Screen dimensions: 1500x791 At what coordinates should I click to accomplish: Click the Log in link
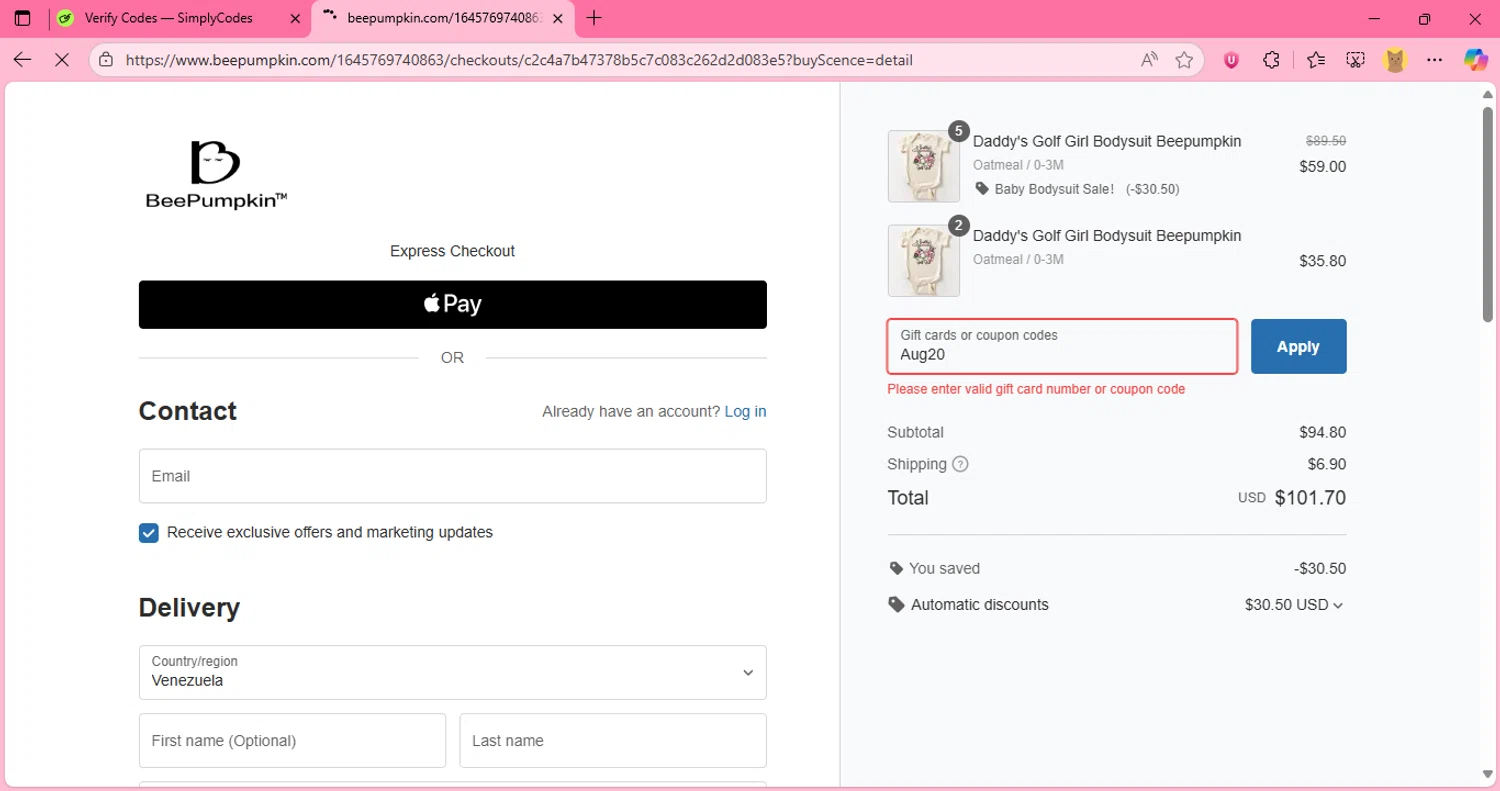pyautogui.click(x=745, y=411)
